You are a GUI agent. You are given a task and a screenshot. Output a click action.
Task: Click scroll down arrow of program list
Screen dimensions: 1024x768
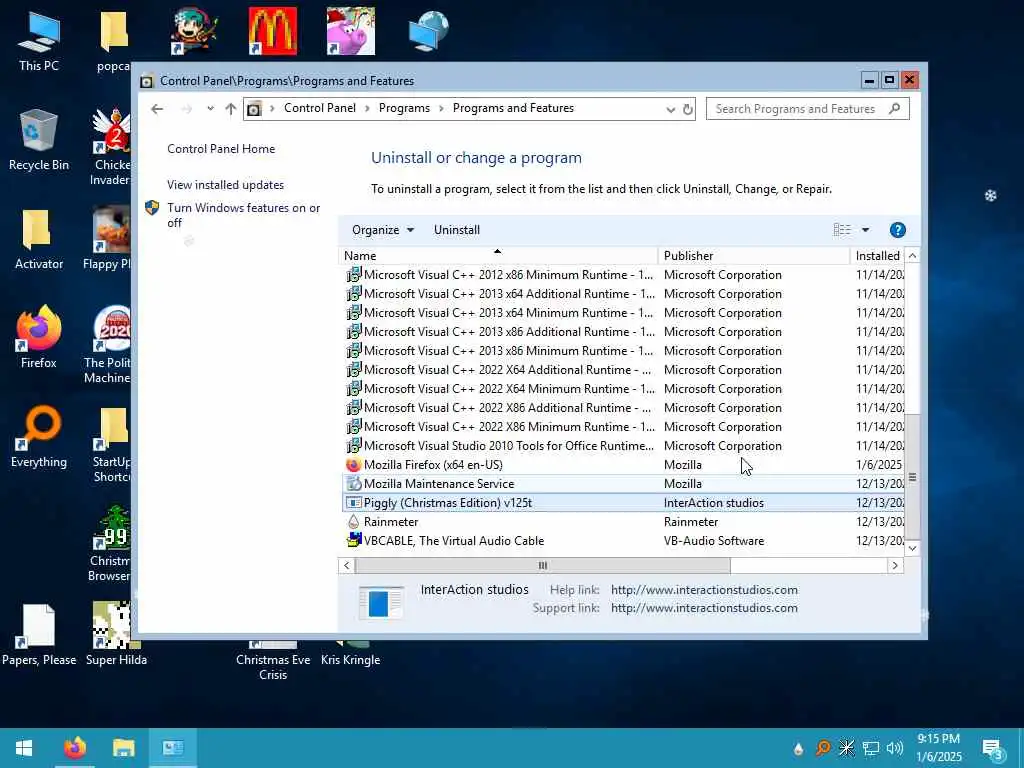point(912,549)
